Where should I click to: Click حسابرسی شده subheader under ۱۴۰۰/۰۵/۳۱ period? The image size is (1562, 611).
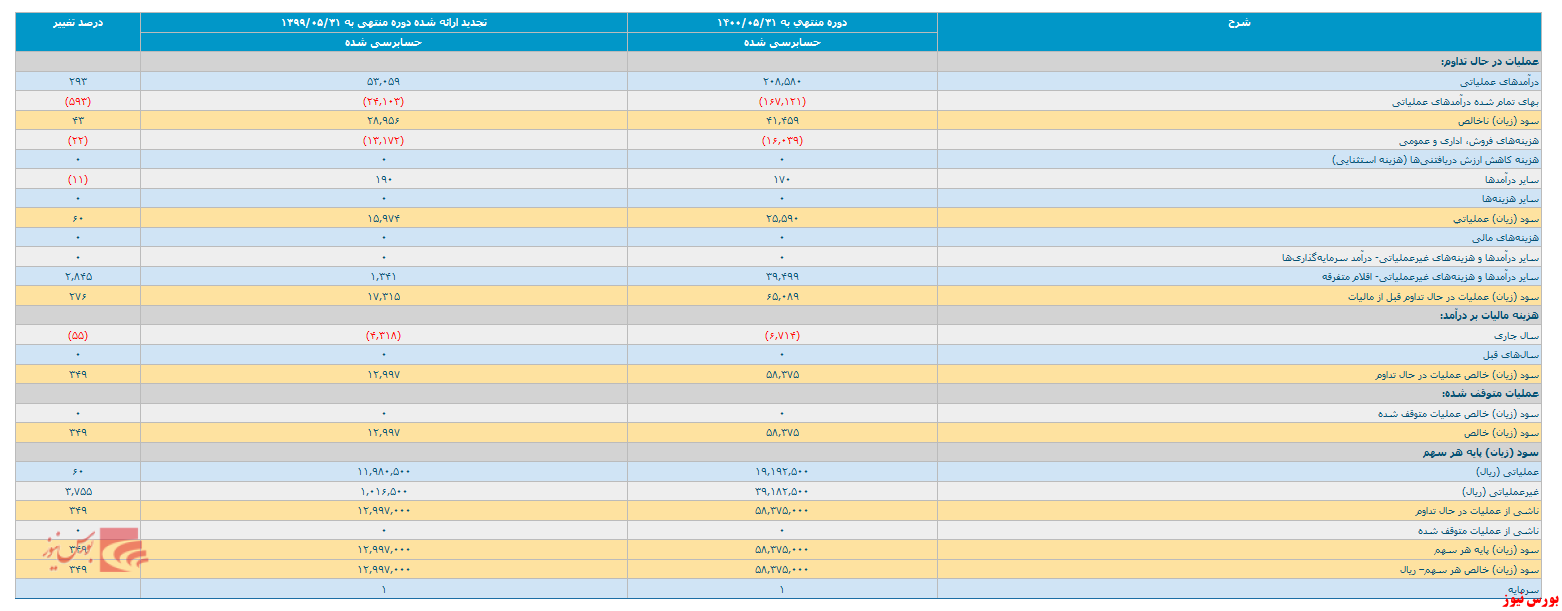[x=782, y=42]
